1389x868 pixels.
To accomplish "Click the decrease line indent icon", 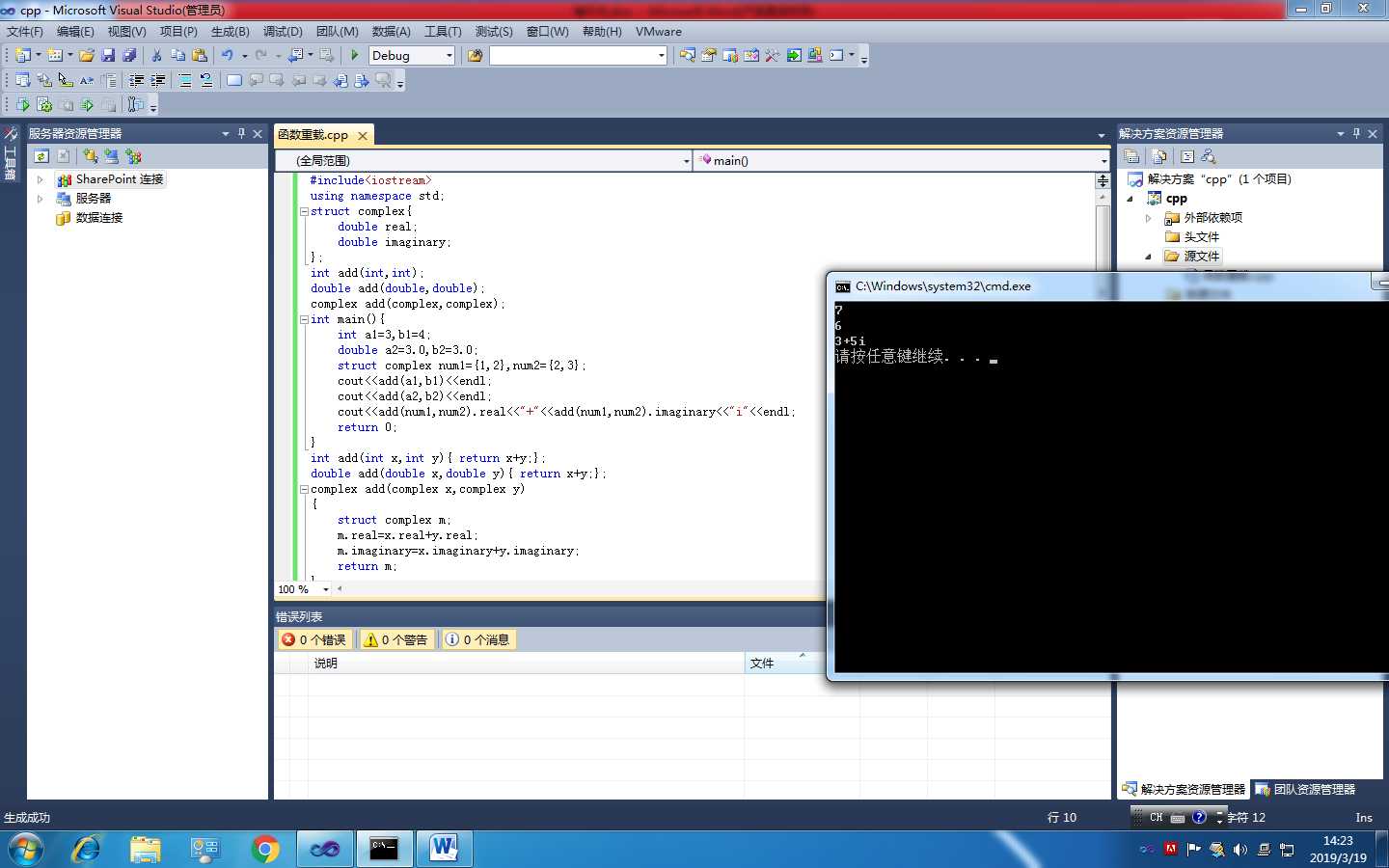I will click(136, 81).
